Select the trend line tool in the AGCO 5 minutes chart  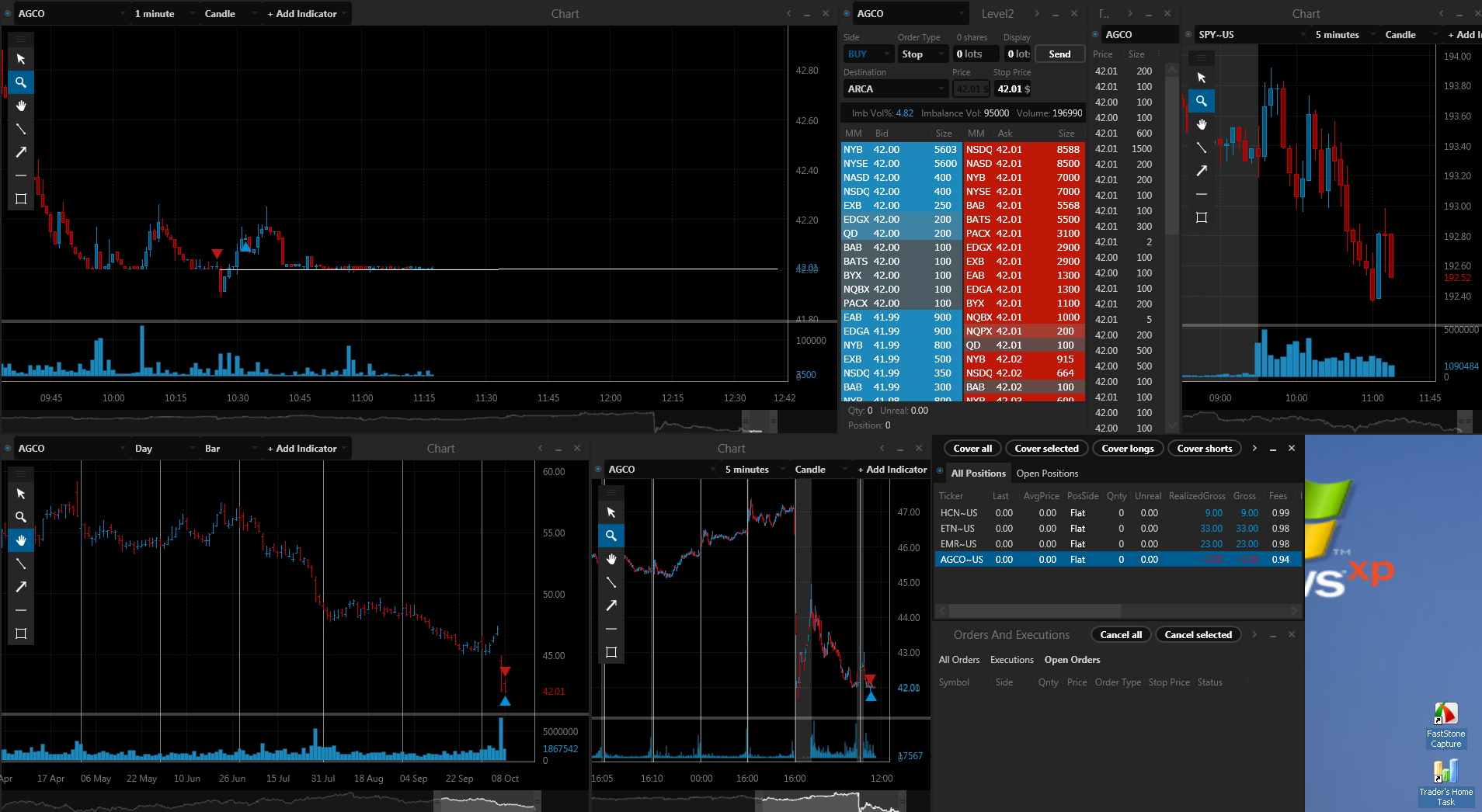pos(611,582)
